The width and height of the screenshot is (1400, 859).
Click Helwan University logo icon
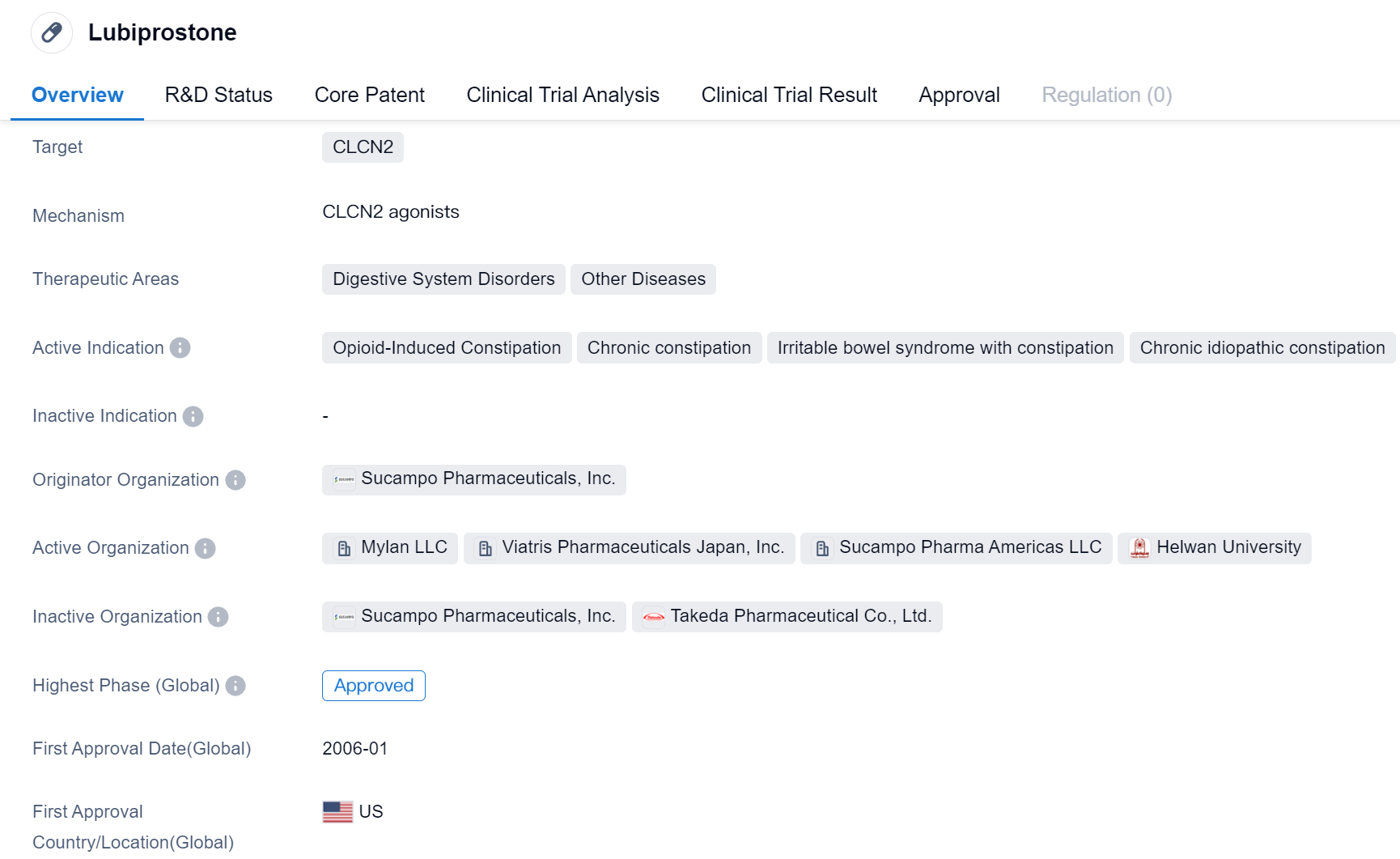pos(1139,548)
